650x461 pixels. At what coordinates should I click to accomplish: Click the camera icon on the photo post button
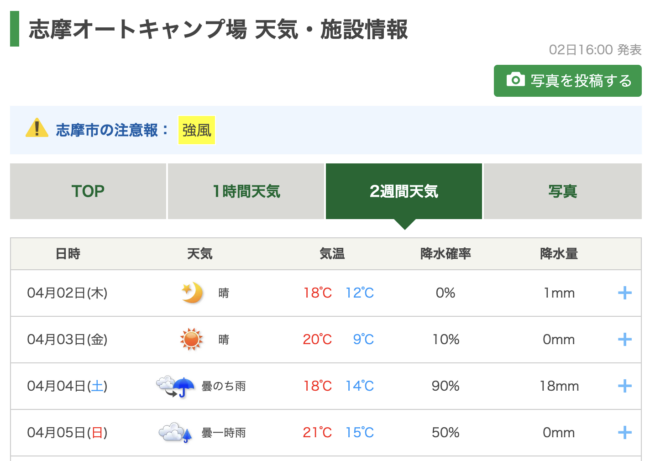point(515,80)
